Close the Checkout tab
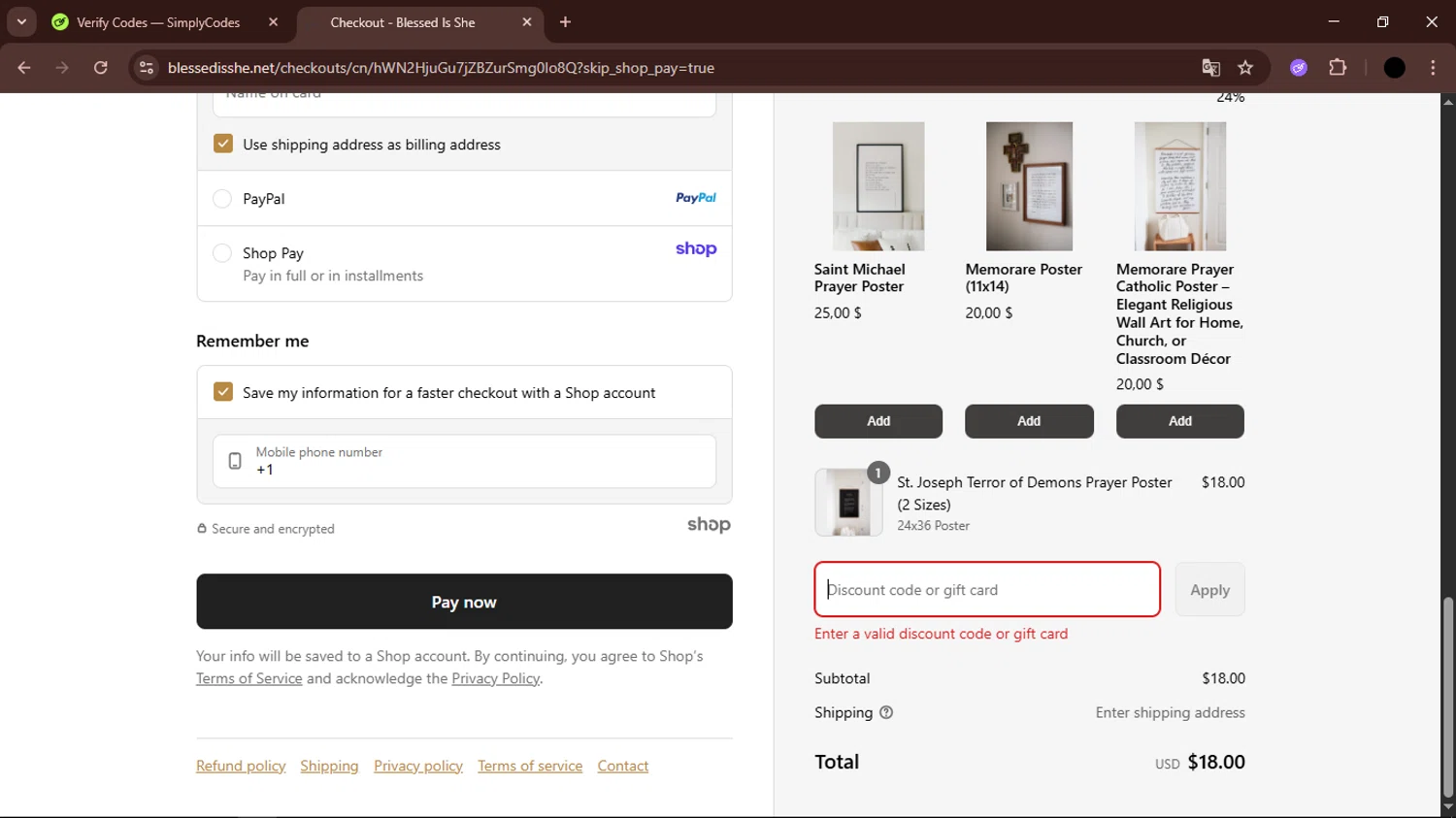Image resolution: width=1456 pixels, height=818 pixels. tap(527, 22)
